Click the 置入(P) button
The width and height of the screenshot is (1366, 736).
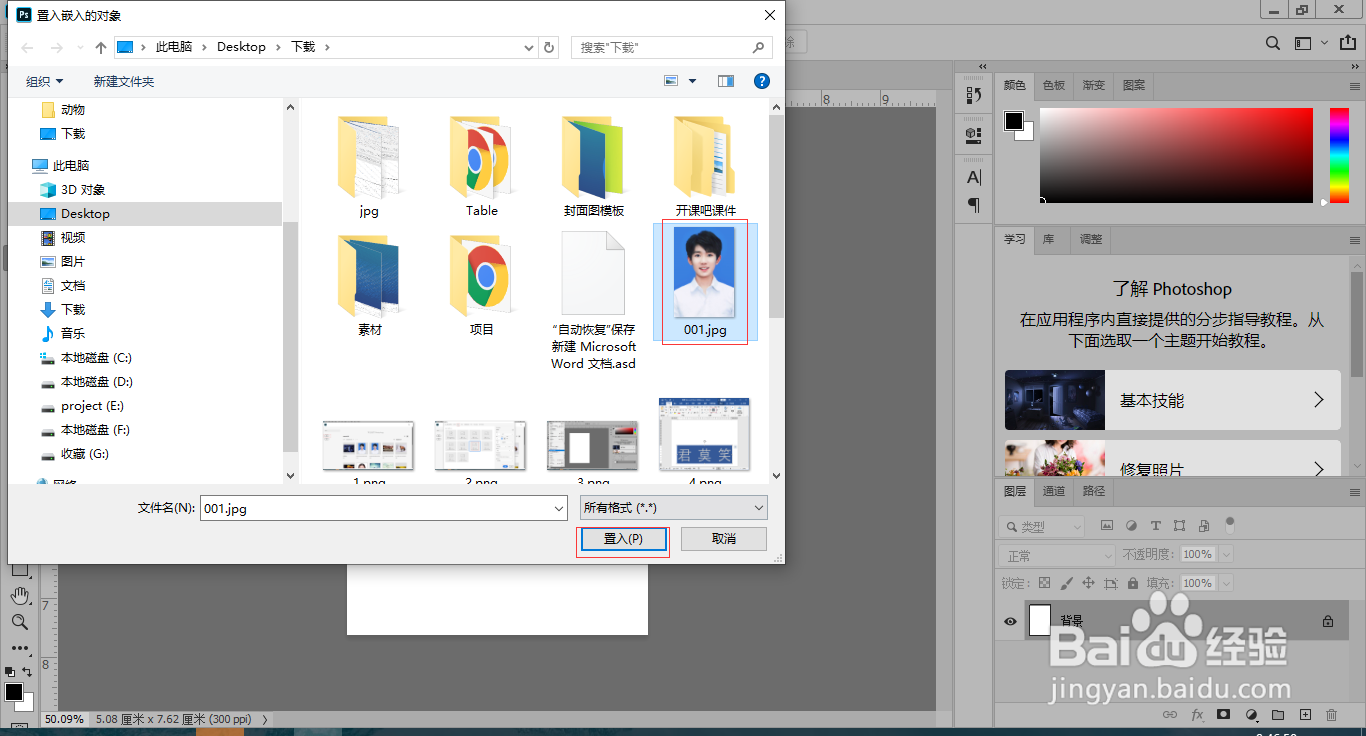click(623, 539)
